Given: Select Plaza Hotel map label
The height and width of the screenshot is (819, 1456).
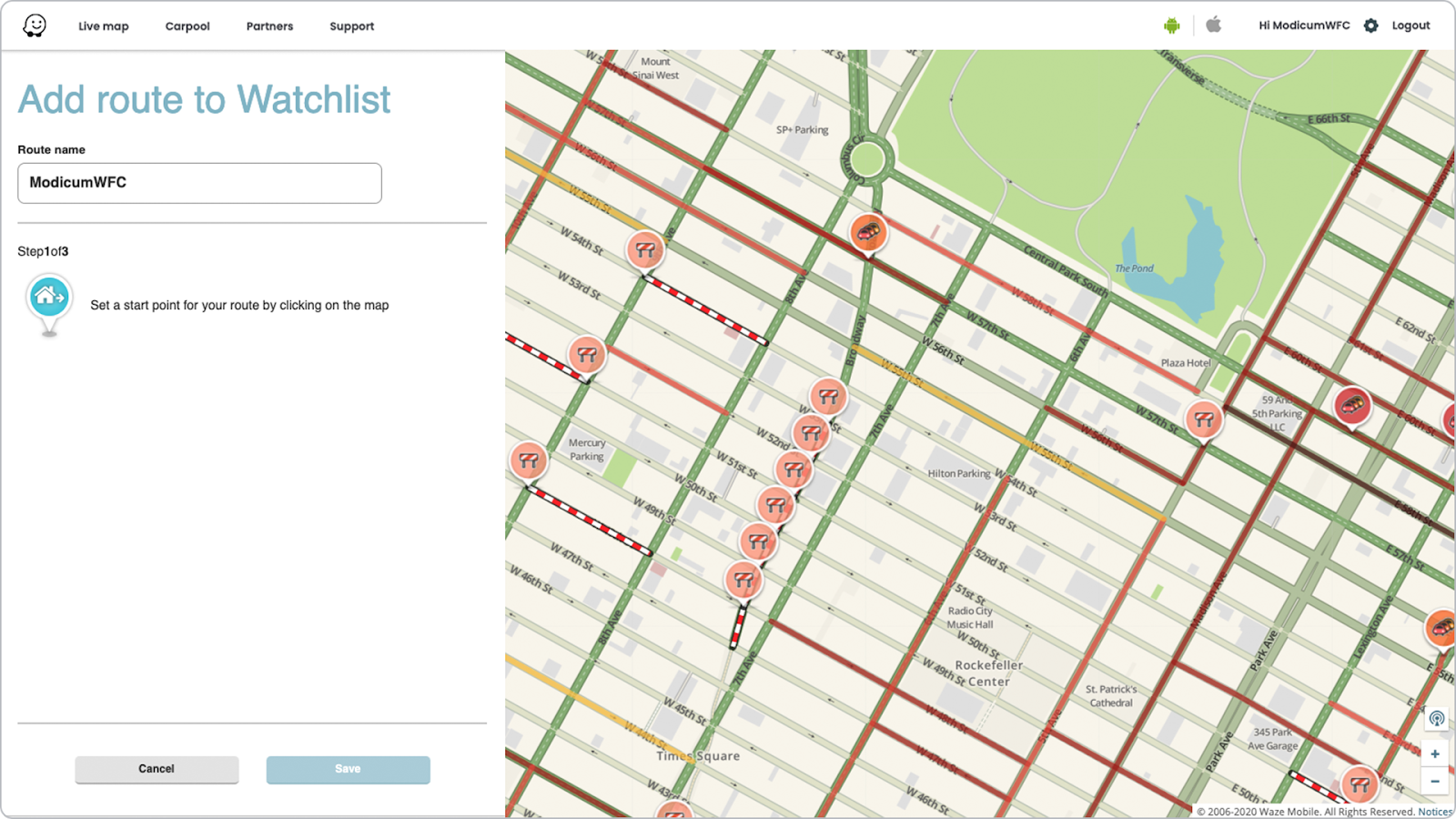Looking at the screenshot, I should (x=1186, y=362).
